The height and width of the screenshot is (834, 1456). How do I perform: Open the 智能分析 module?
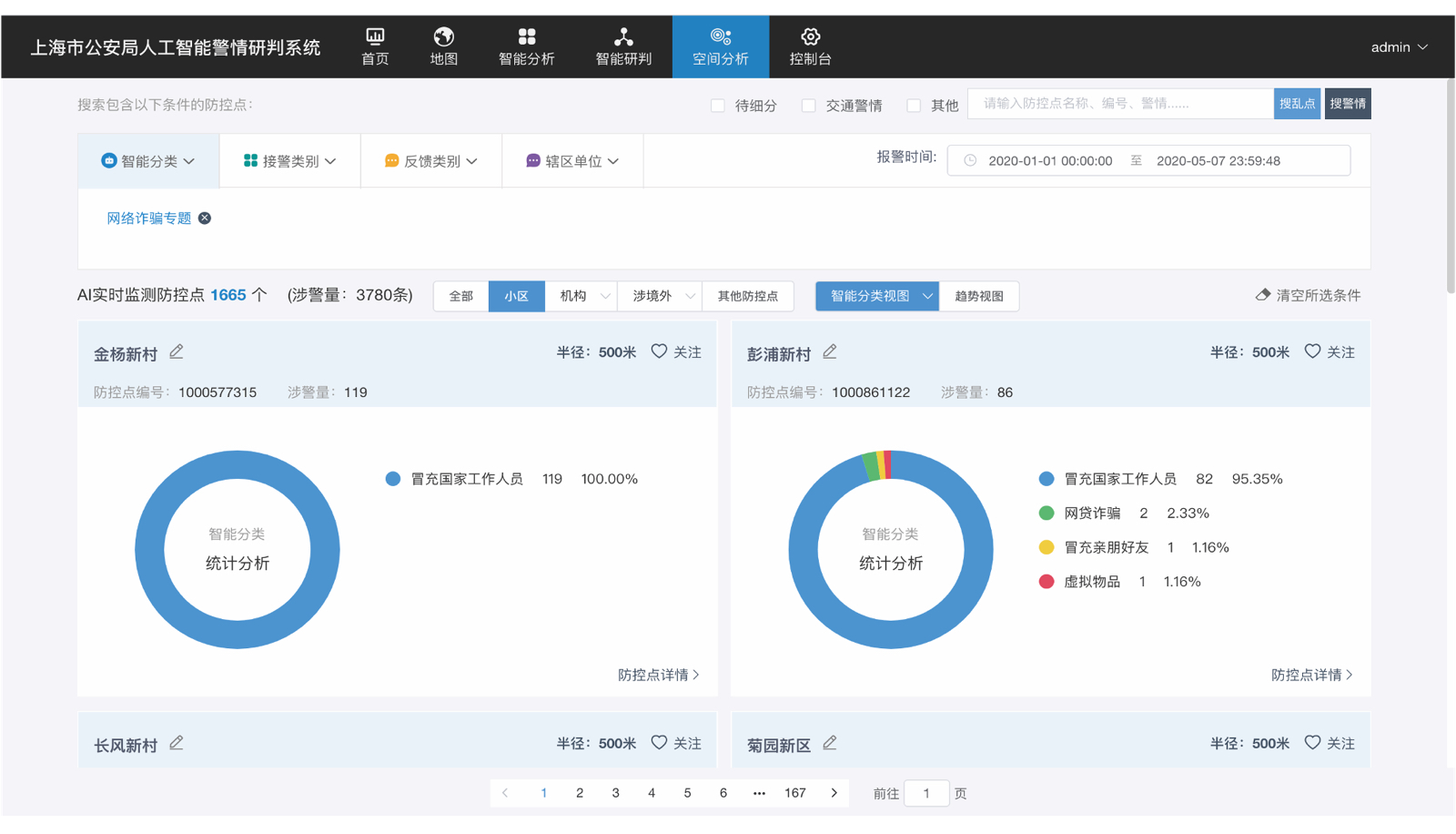527,46
